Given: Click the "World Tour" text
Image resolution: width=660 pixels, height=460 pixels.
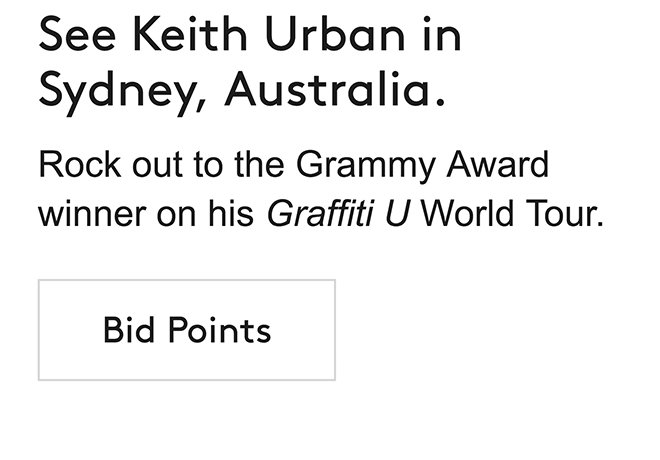Looking at the screenshot, I should [512, 215].
